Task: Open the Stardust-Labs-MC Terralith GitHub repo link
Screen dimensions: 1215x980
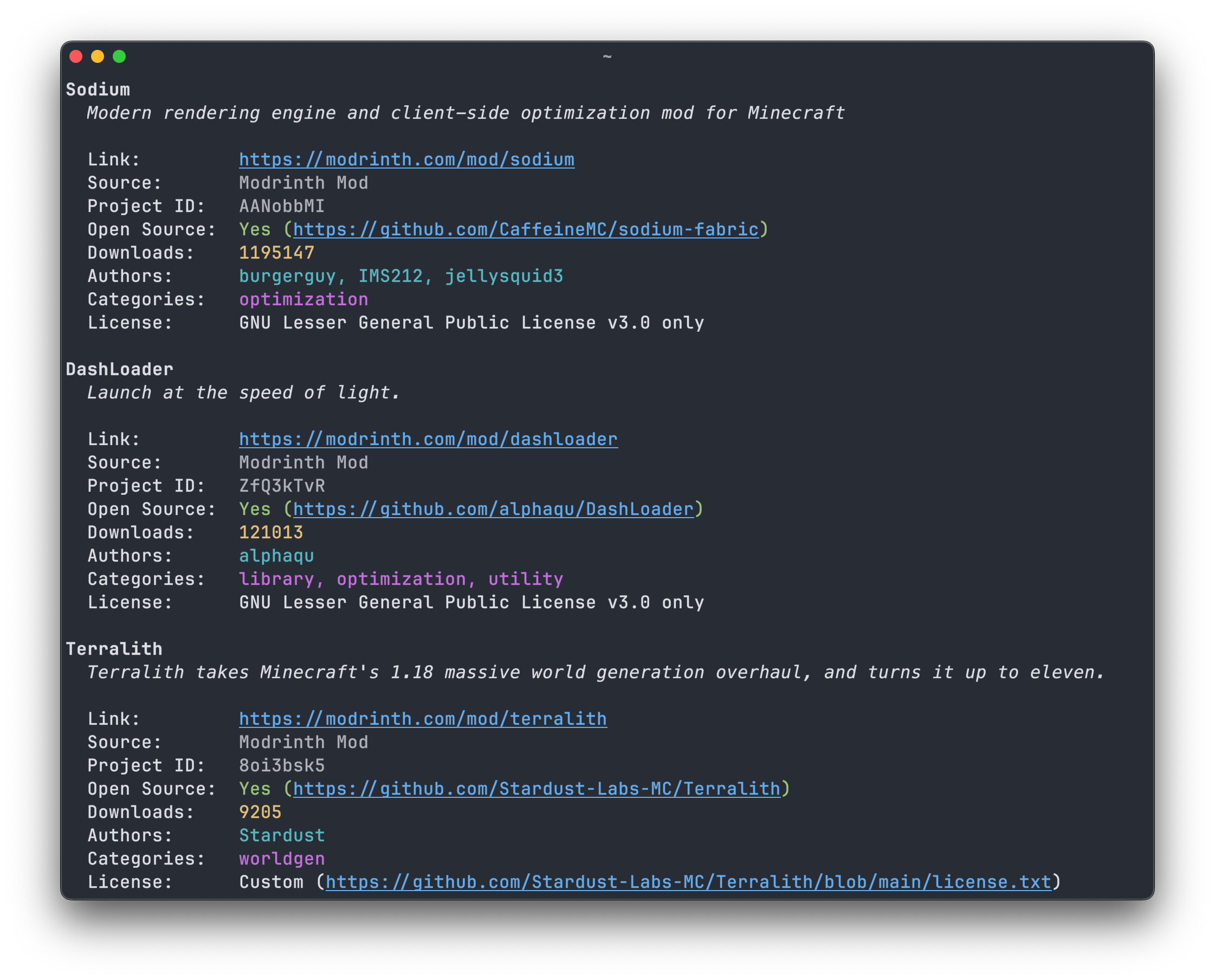Action: 536,789
